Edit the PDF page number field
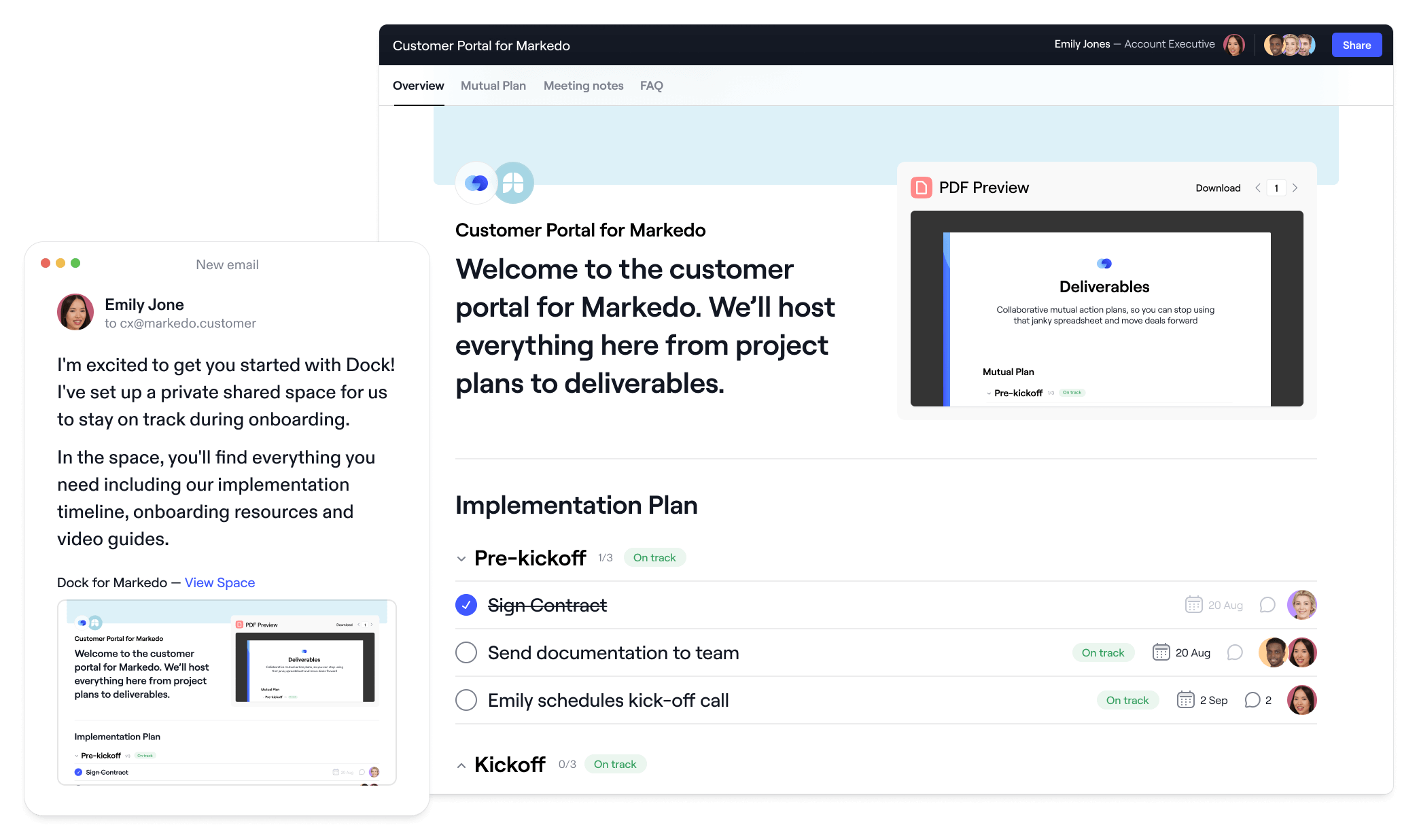The width and height of the screenshot is (1419, 840). (1276, 188)
